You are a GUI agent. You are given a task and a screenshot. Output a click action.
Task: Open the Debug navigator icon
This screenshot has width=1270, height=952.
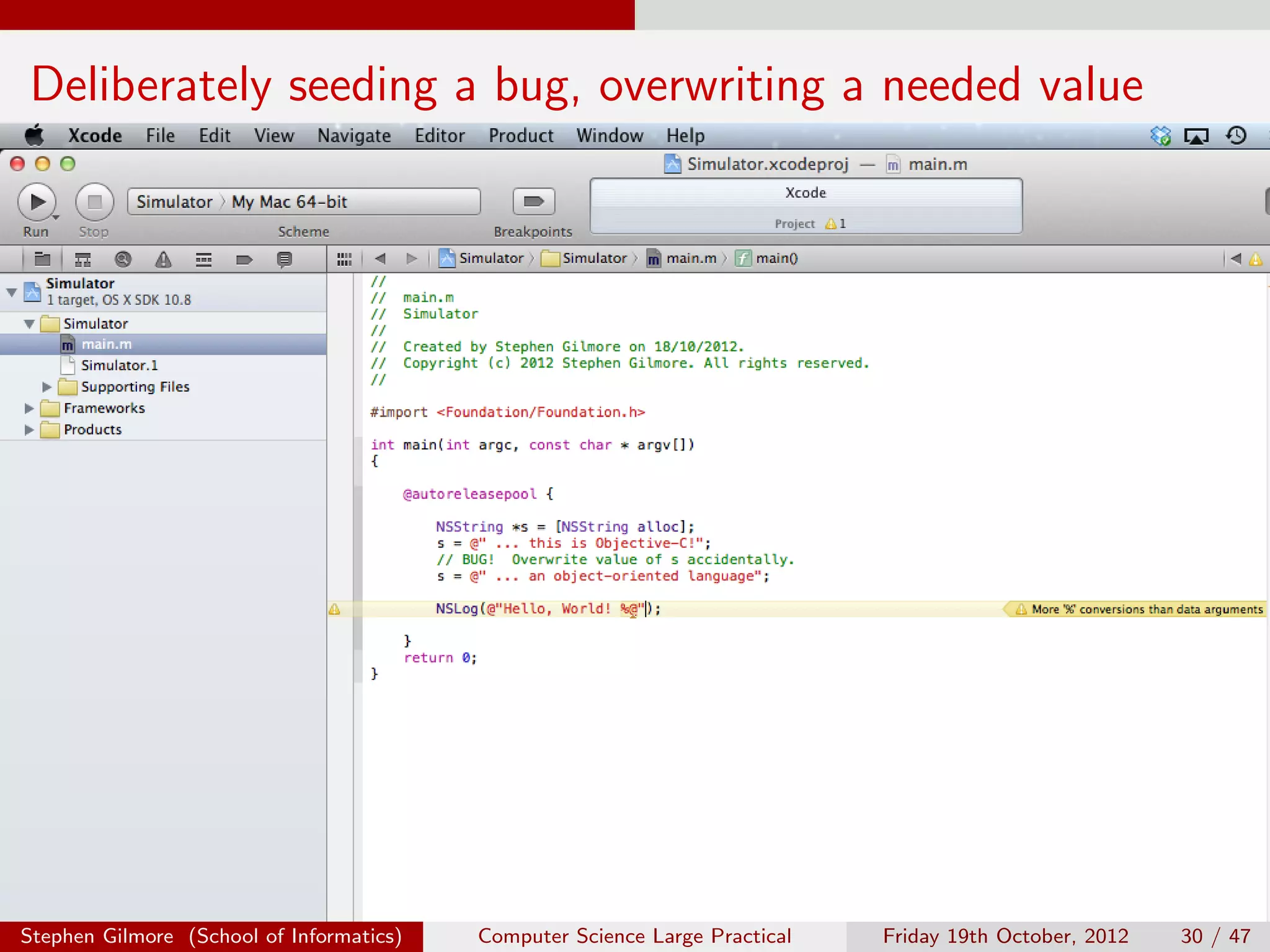pyautogui.click(x=203, y=259)
